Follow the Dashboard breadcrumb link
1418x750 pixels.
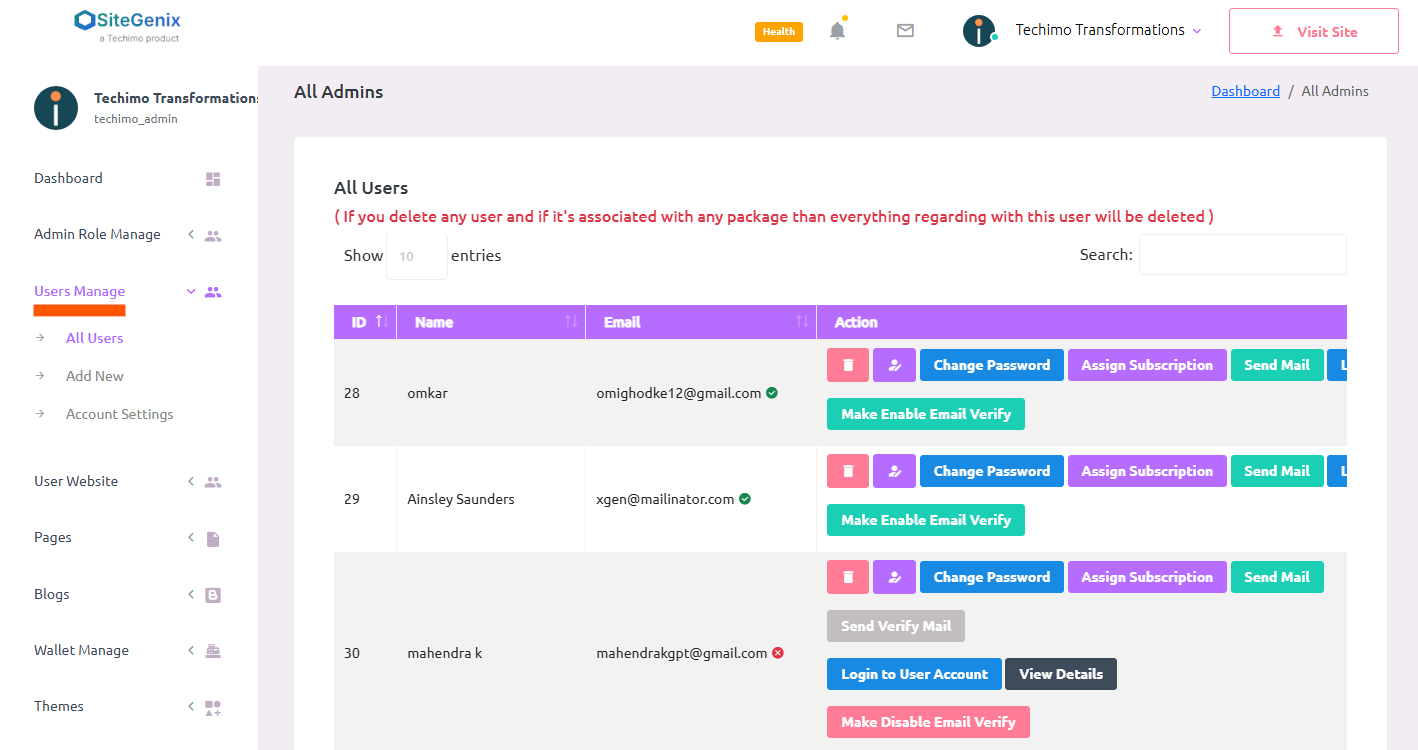pyautogui.click(x=1245, y=91)
